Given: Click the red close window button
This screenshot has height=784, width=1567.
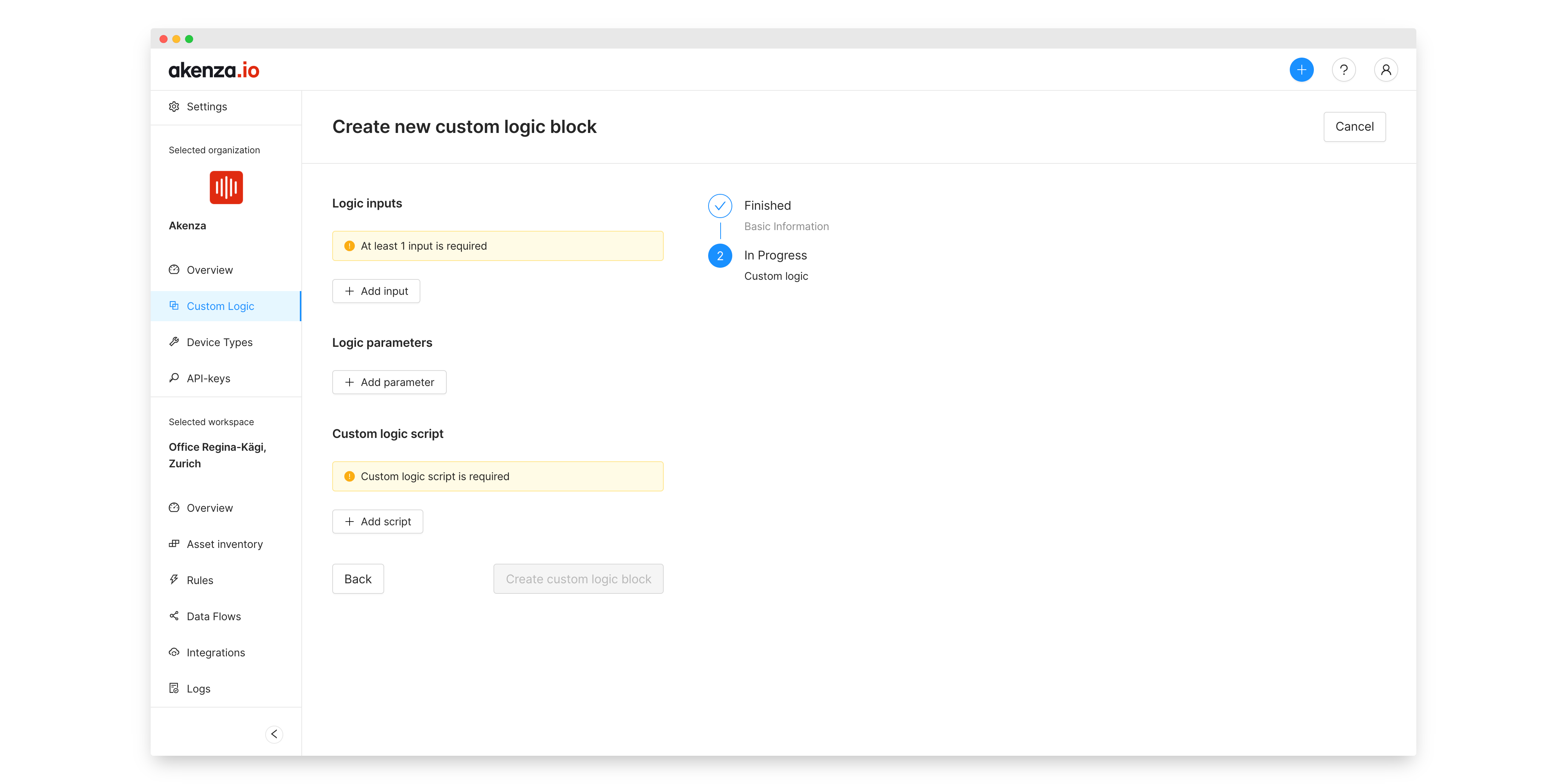Looking at the screenshot, I should point(163,39).
